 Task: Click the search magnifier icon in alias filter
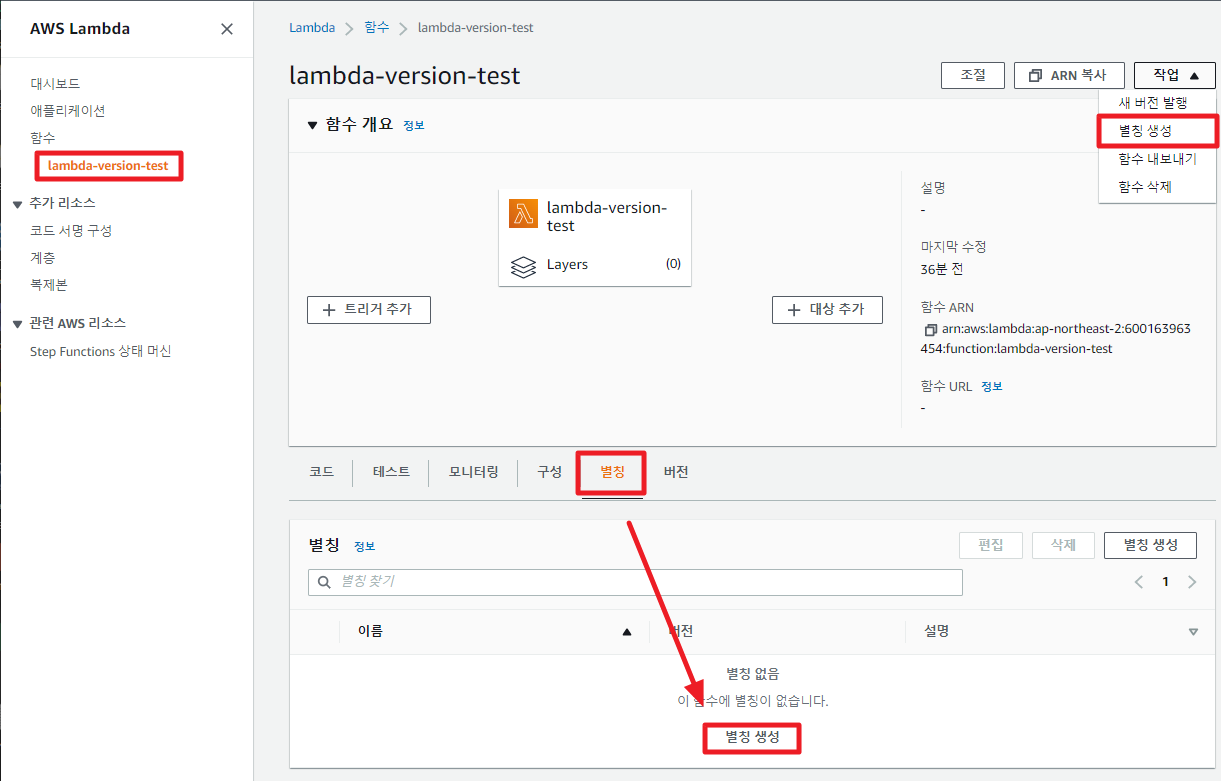[324, 582]
